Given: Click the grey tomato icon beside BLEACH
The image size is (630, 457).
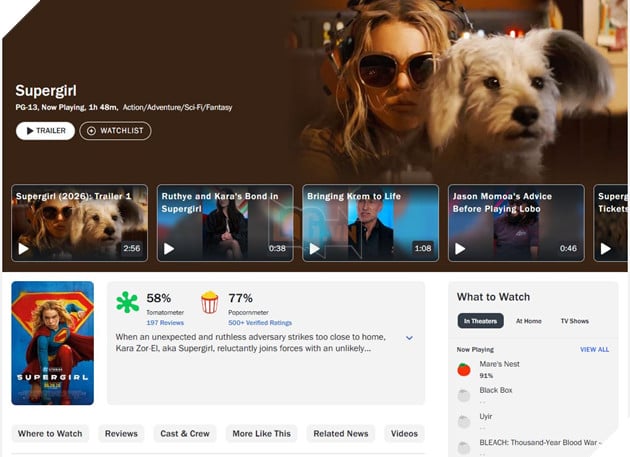Looking at the screenshot, I should click(464, 448).
